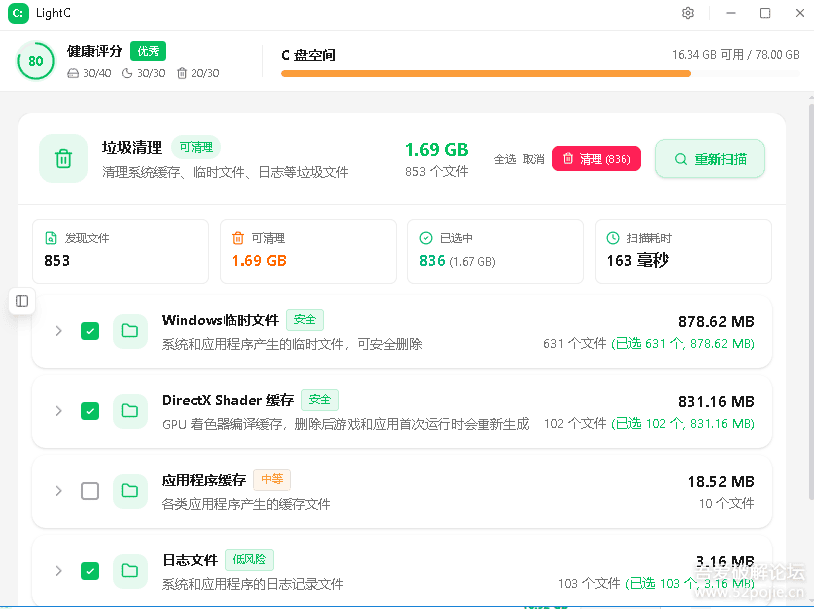Click the 扫描耗时 clock icon
This screenshot has height=609, width=814.
point(613,238)
